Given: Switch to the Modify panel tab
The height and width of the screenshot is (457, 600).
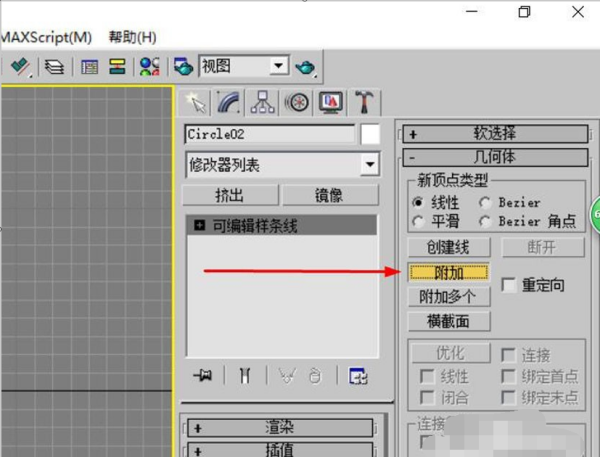Looking at the screenshot, I should pyautogui.click(x=228, y=103).
